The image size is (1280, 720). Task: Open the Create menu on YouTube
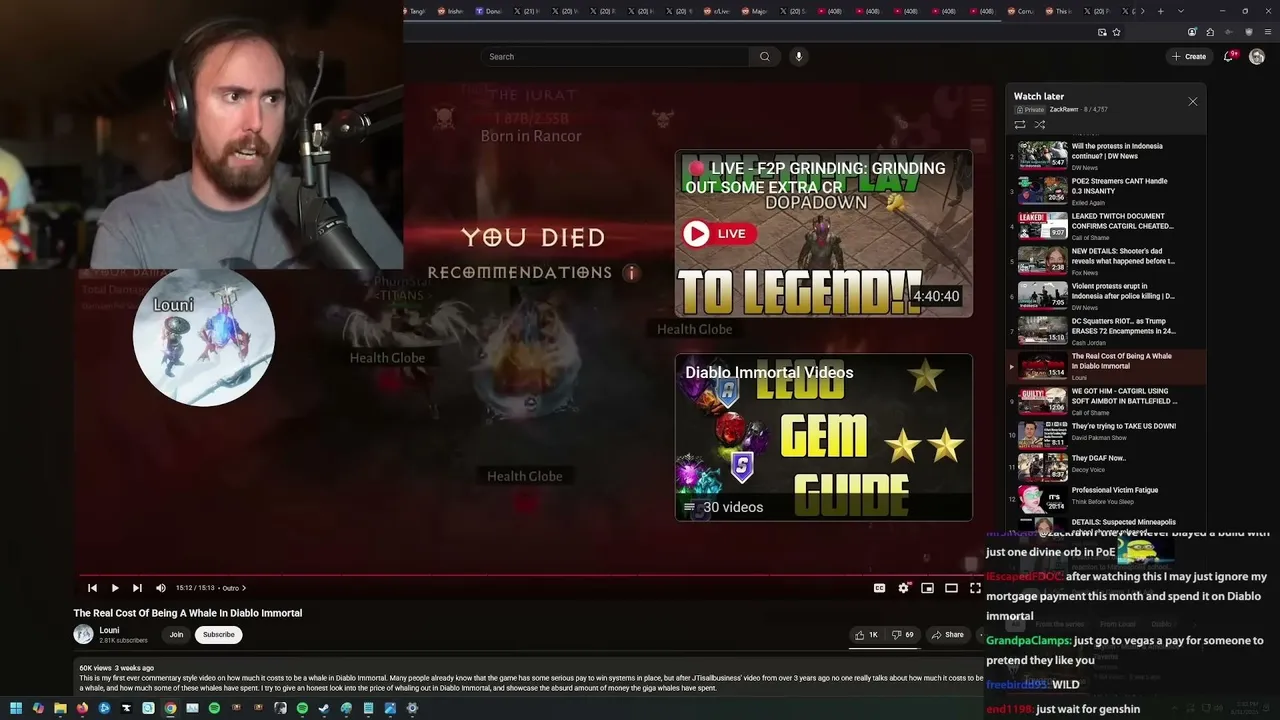[1189, 57]
